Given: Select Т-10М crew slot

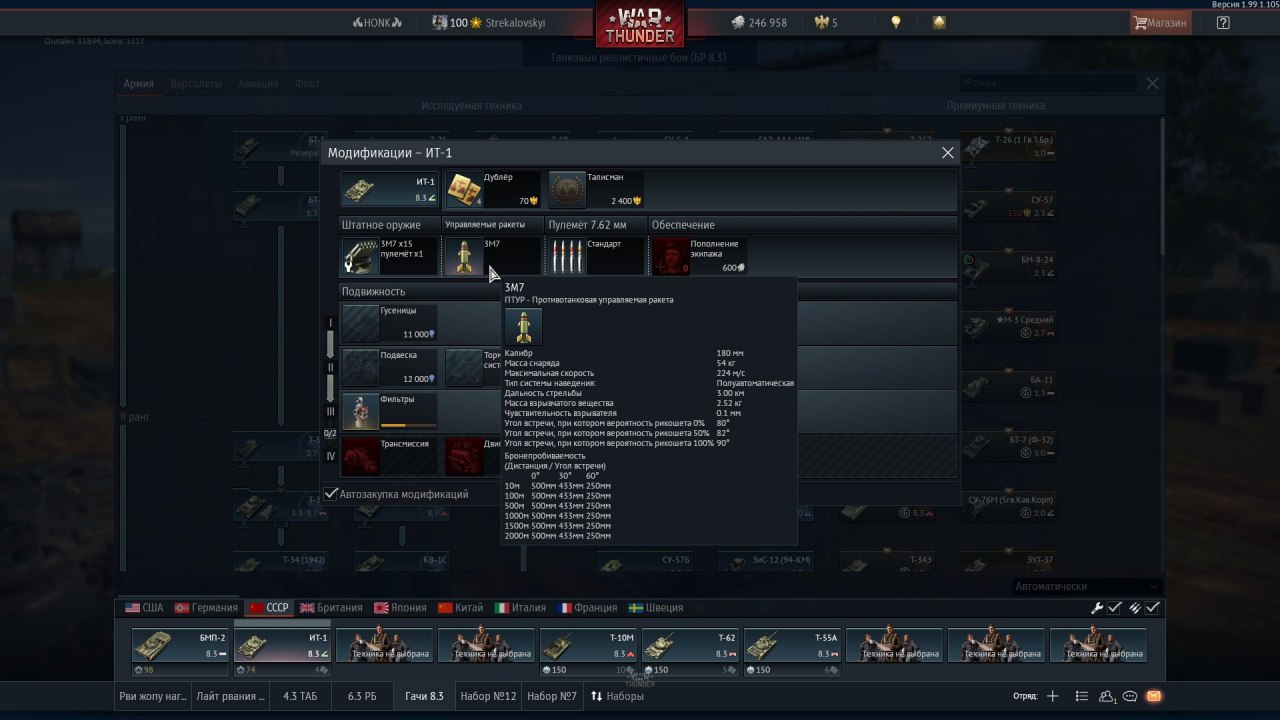Looking at the screenshot, I should 589,645.
